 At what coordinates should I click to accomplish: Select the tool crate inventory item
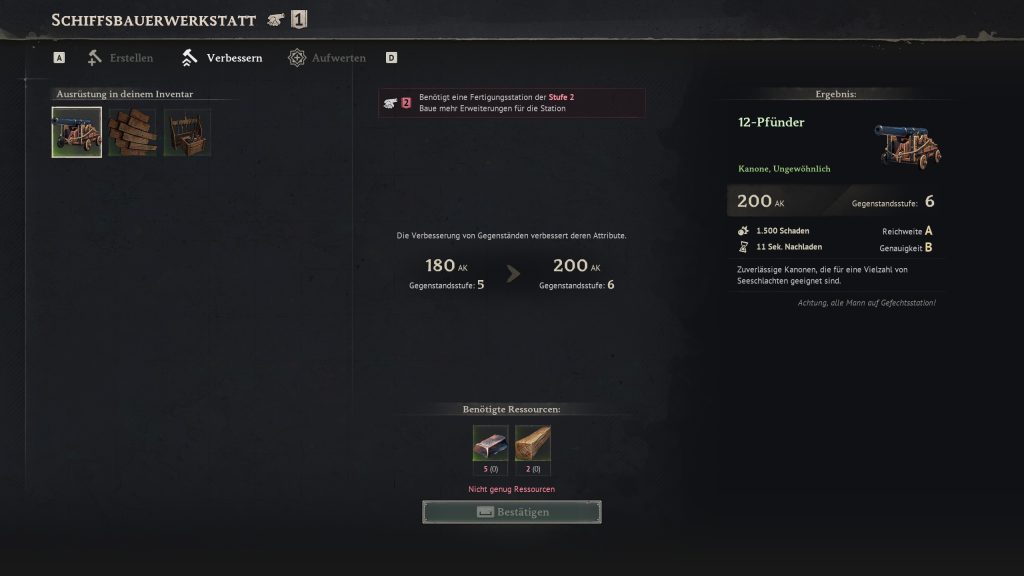pos(187,133)
